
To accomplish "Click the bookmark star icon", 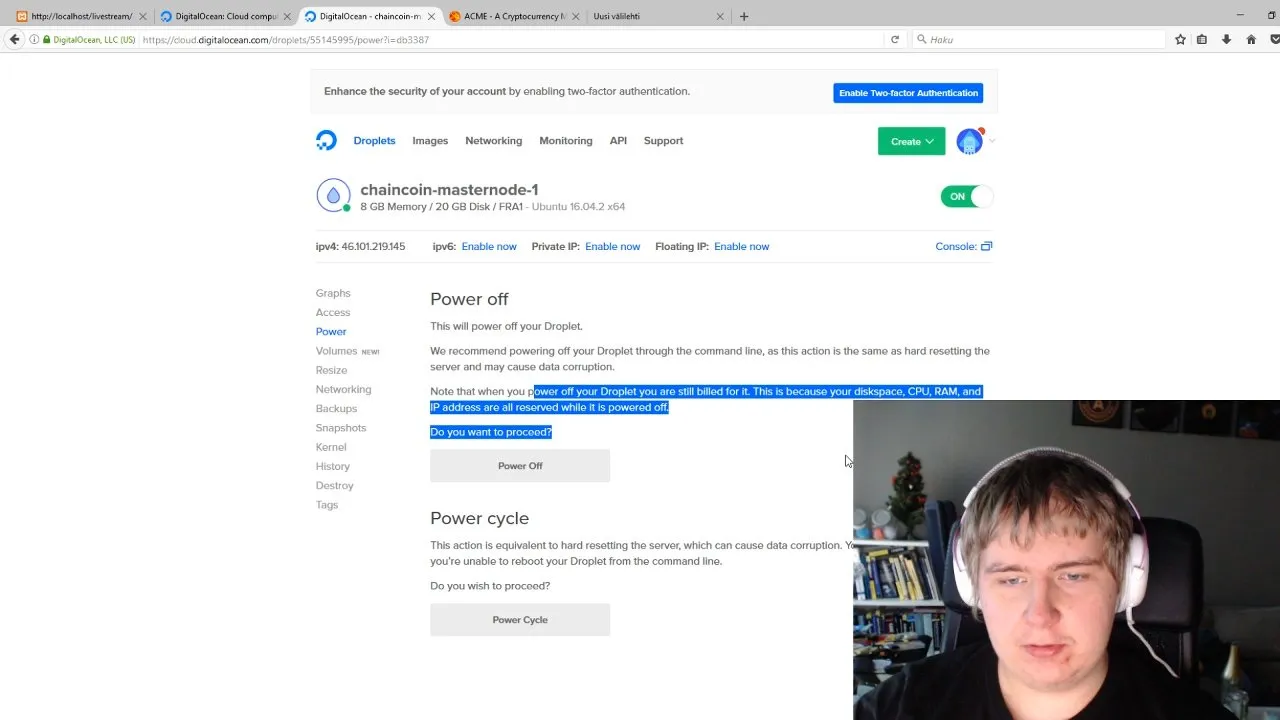I will [1180, 39].
